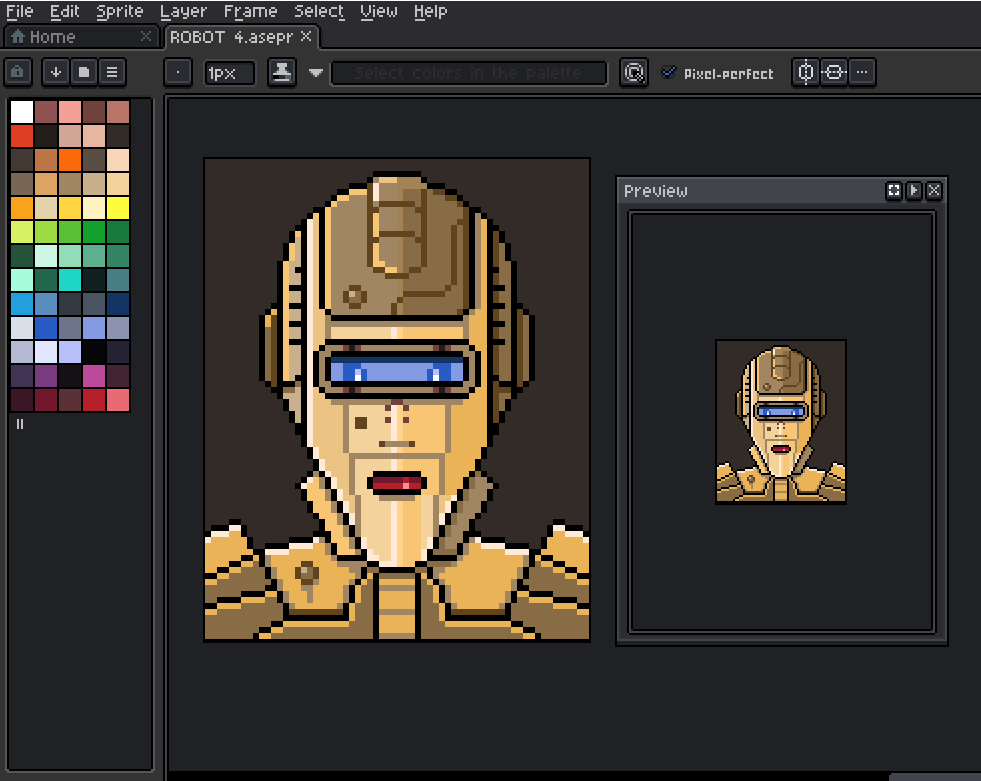Image resolution: width=981 pixels, height=781 pixels.
Task: Open the Sprite menu
Action: point(119,11)
